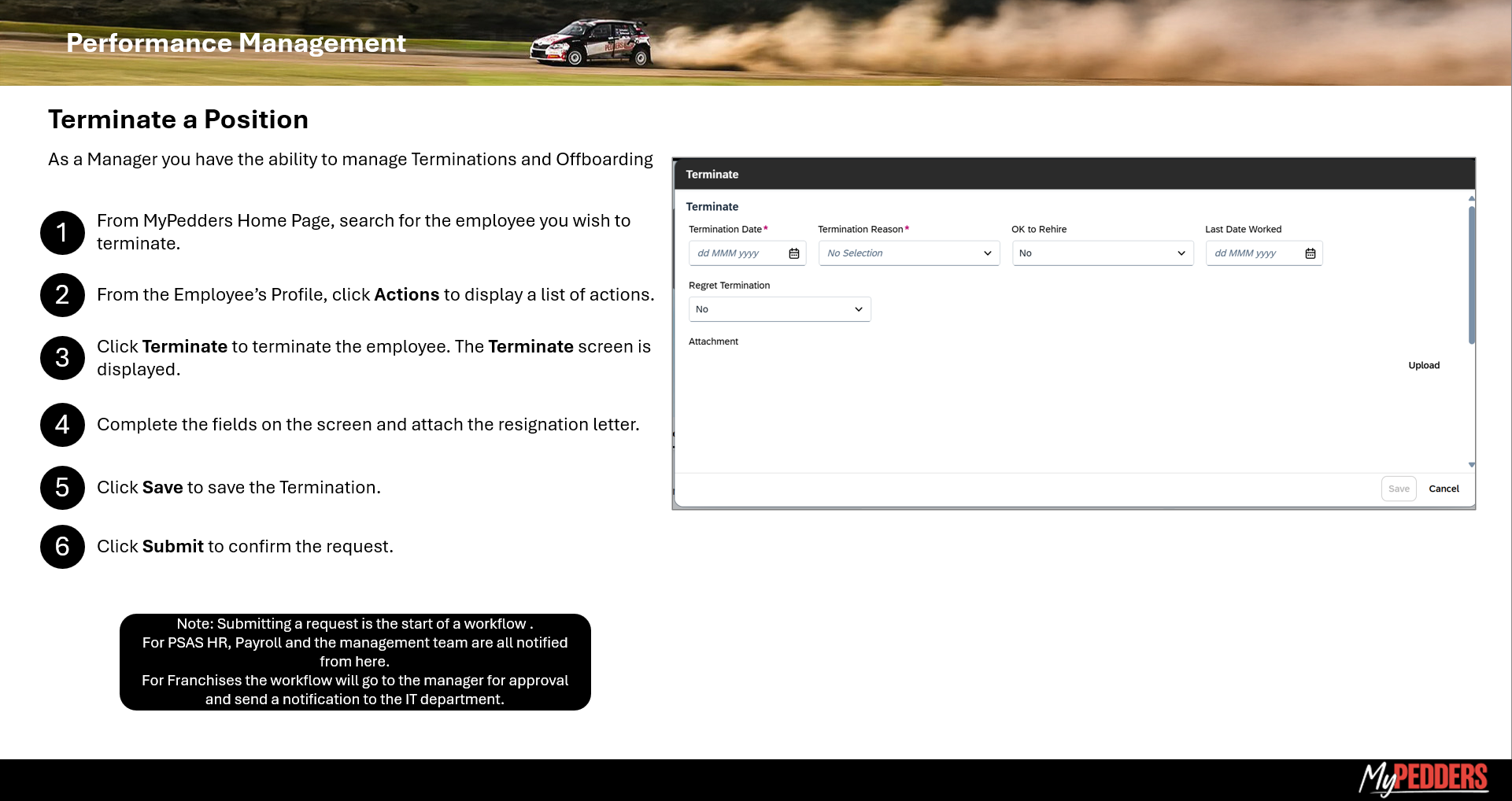Click the 'Regret Termination' label
1512x801 pixels.
click(x=729, y=286)
